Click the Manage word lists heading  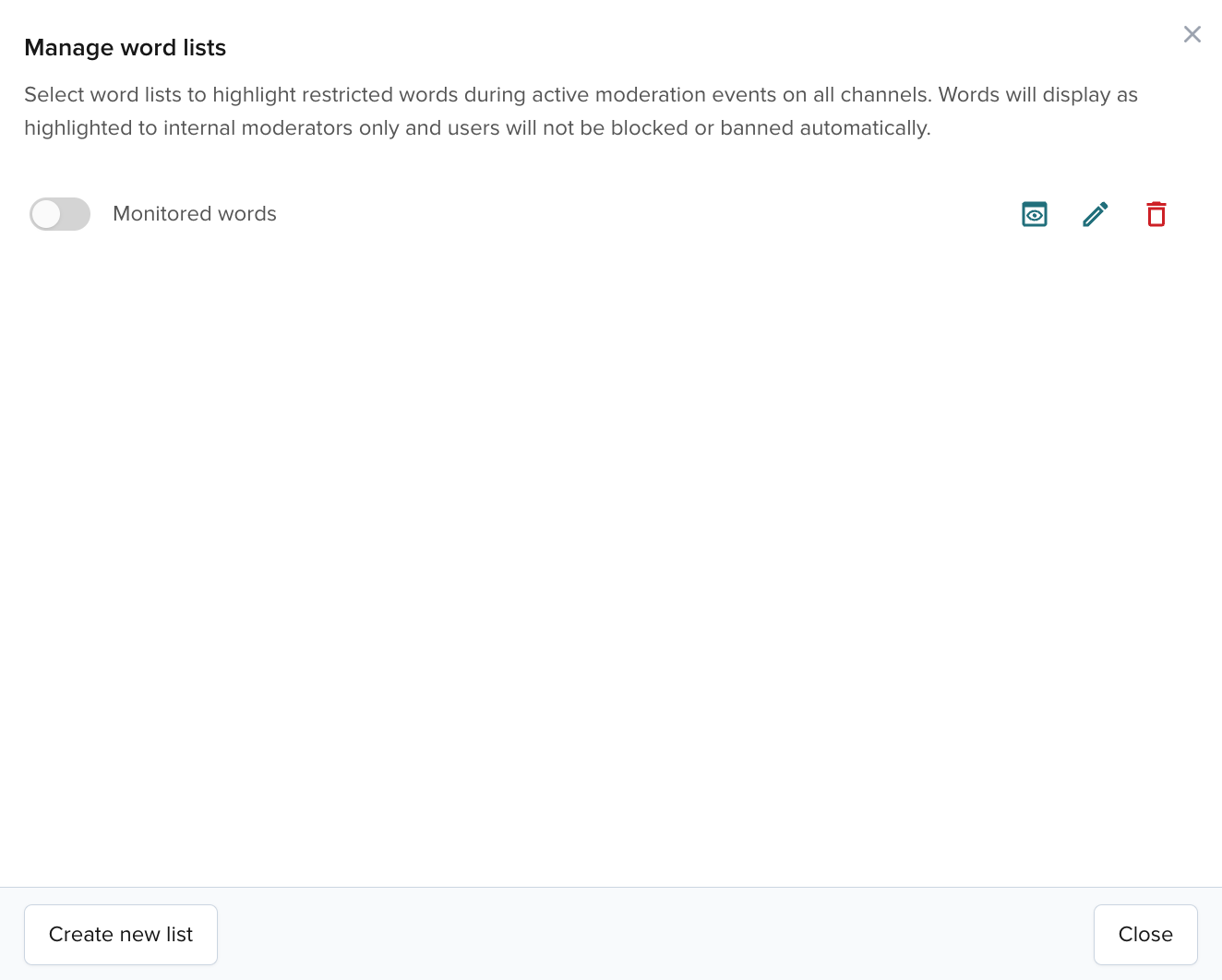click(126, 48)
